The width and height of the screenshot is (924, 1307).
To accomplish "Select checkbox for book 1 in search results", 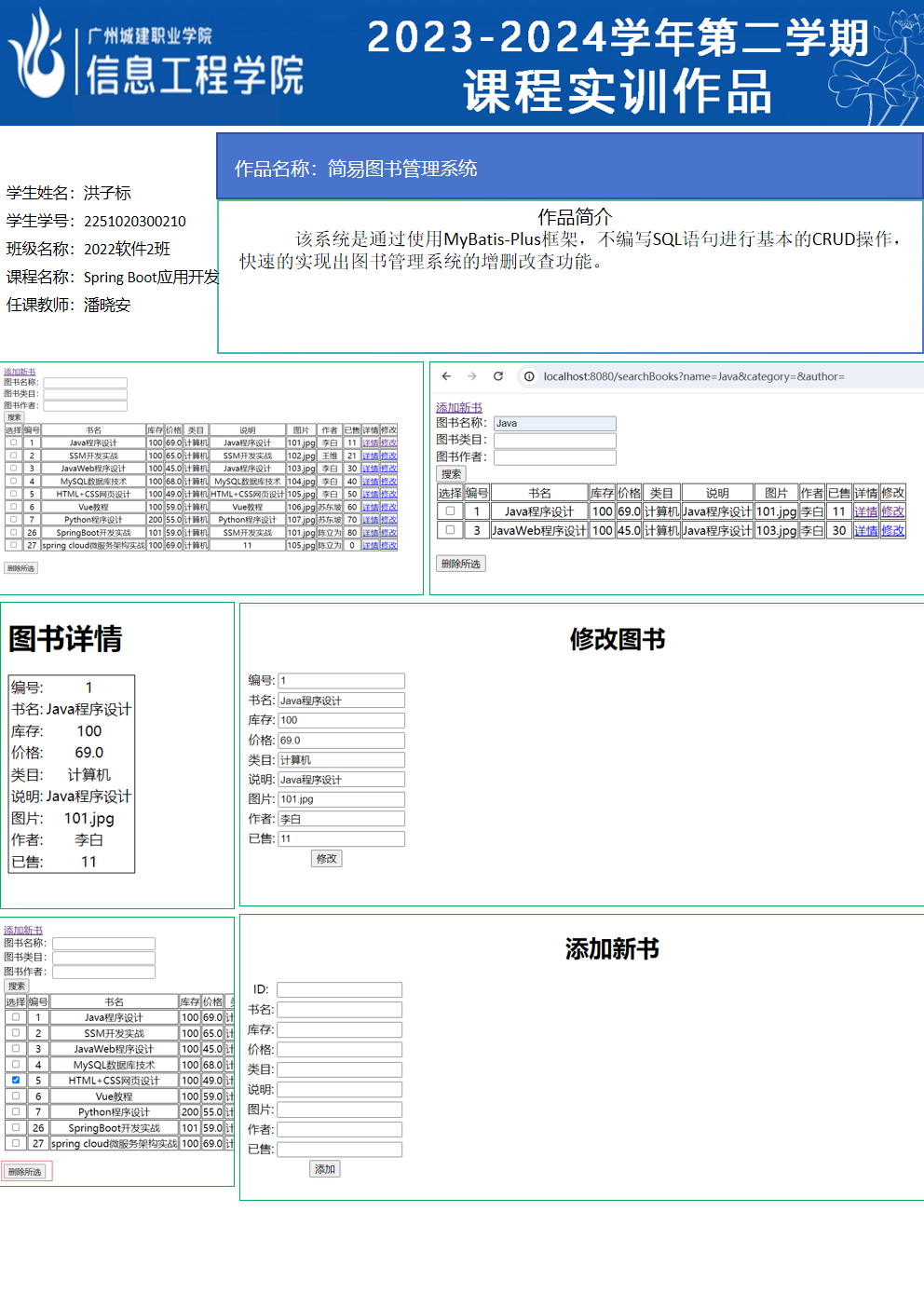I will (450, 511).
